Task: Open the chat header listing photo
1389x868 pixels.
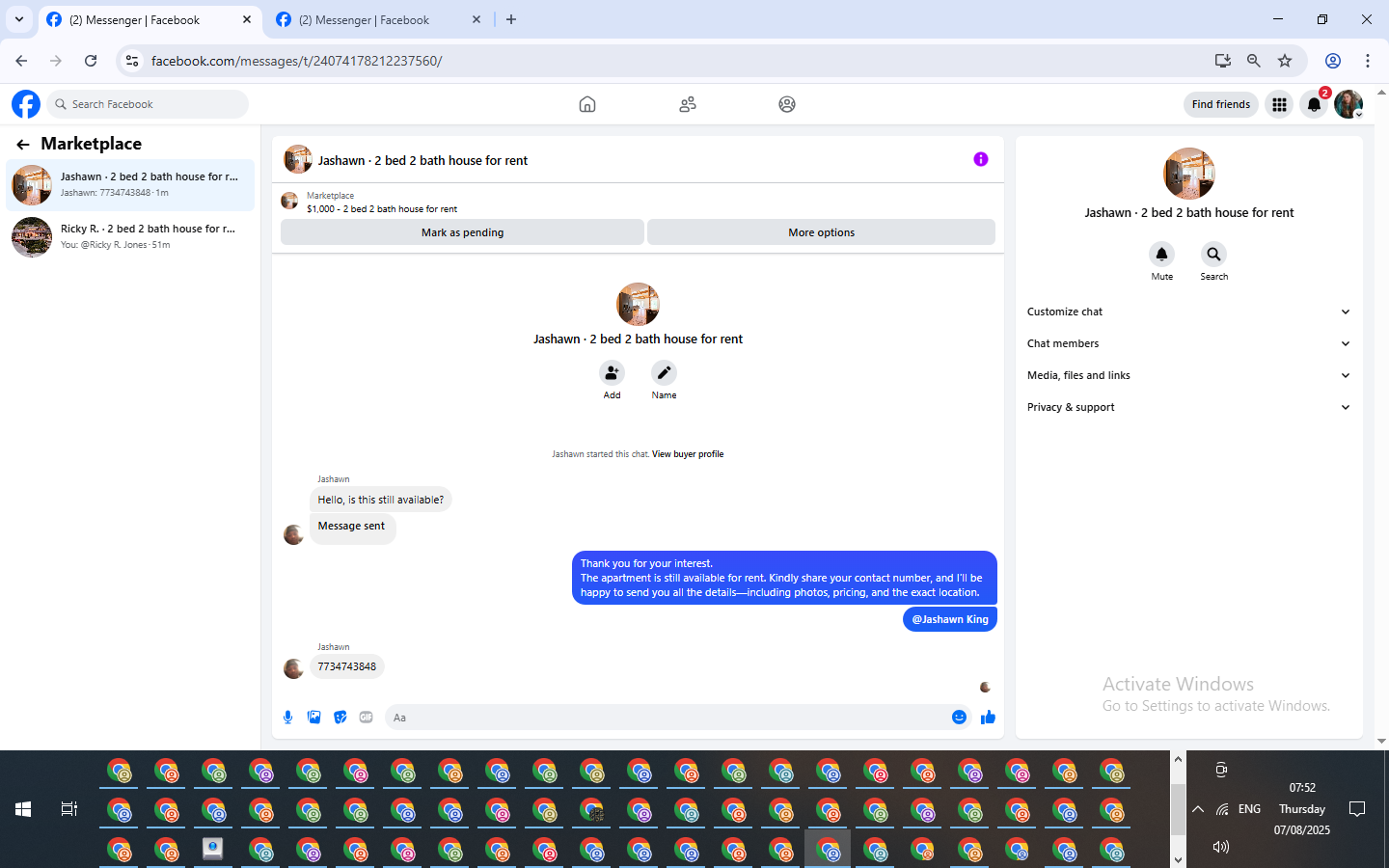Action: [298, 159]
